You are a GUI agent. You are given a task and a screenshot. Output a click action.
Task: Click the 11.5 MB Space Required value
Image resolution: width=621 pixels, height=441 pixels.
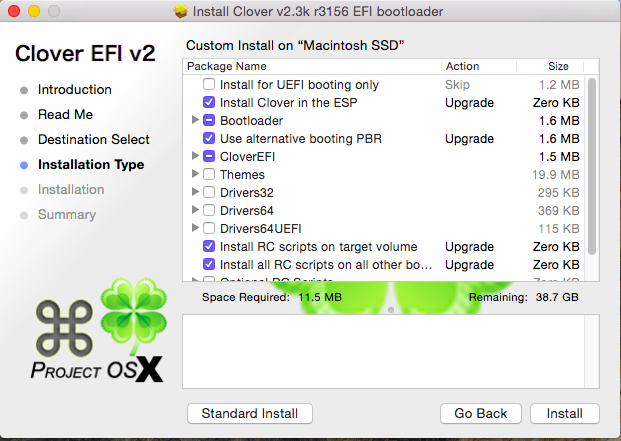coord(320,297)
